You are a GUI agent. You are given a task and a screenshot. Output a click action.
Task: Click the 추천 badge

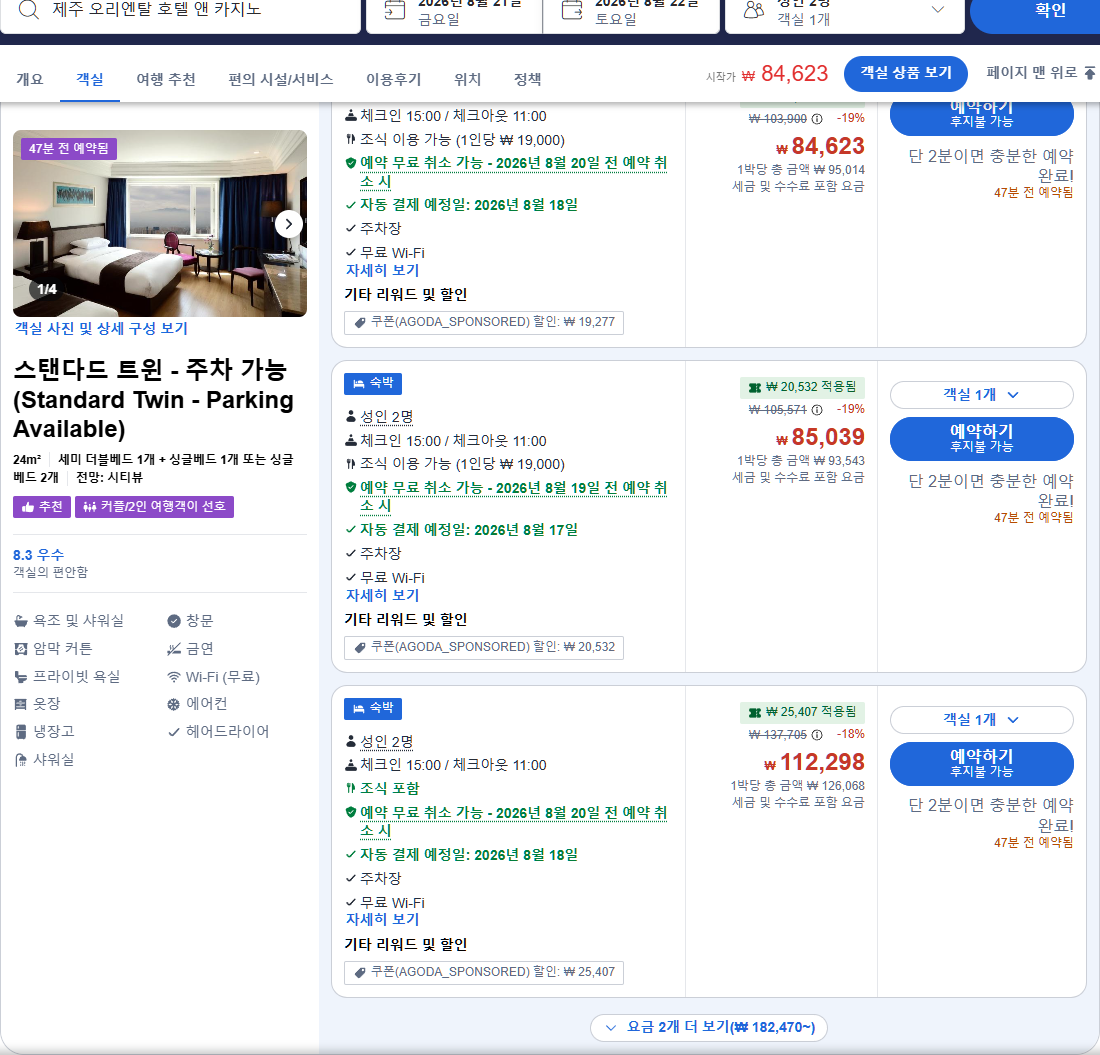pyautogui.click(x=42, y=506)
